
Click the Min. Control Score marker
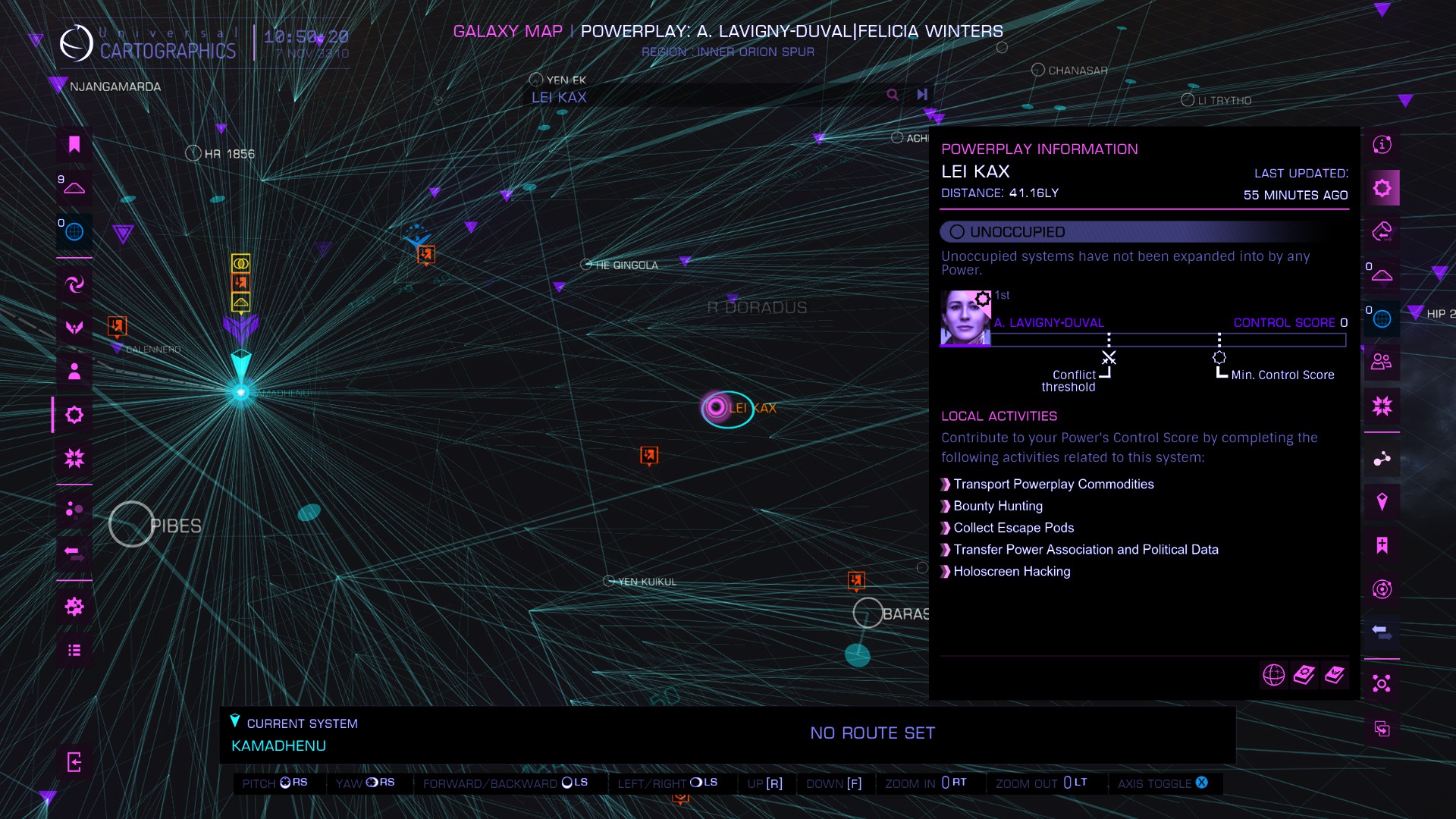coord(1219,357)
